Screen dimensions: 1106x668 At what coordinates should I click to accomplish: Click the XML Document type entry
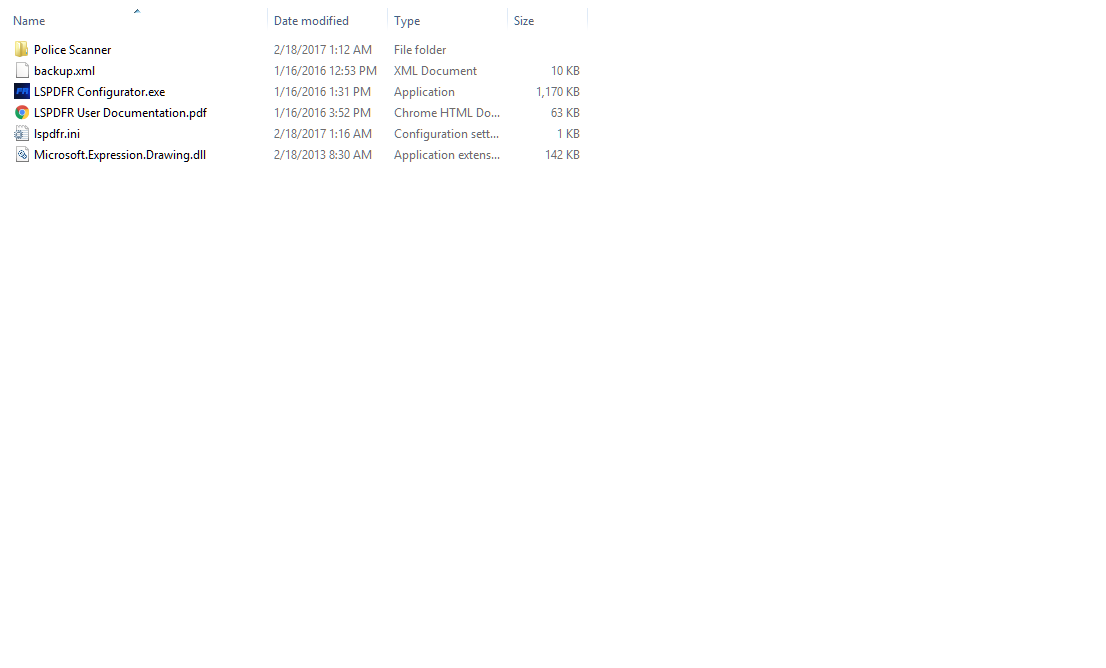(x=435, y=71)
